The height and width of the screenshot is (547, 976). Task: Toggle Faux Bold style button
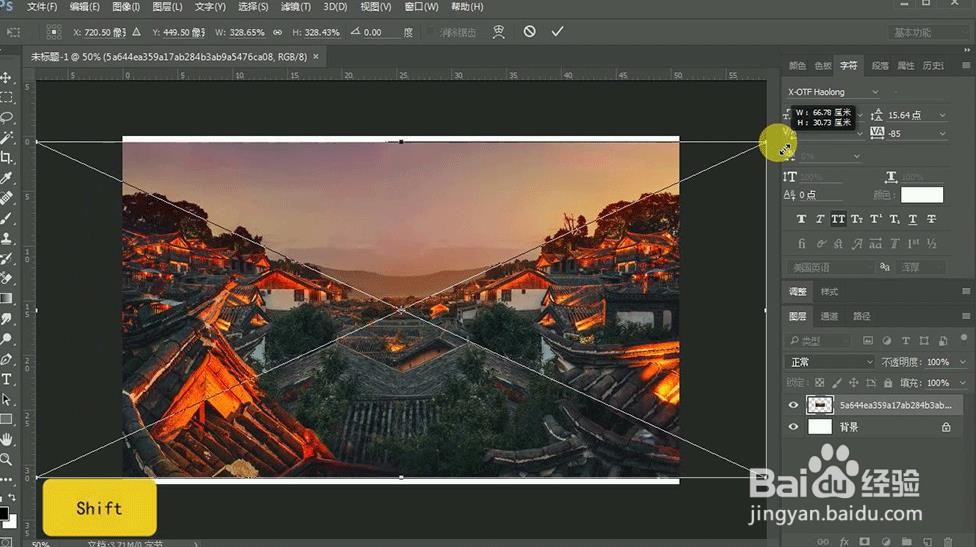point(802,219)
